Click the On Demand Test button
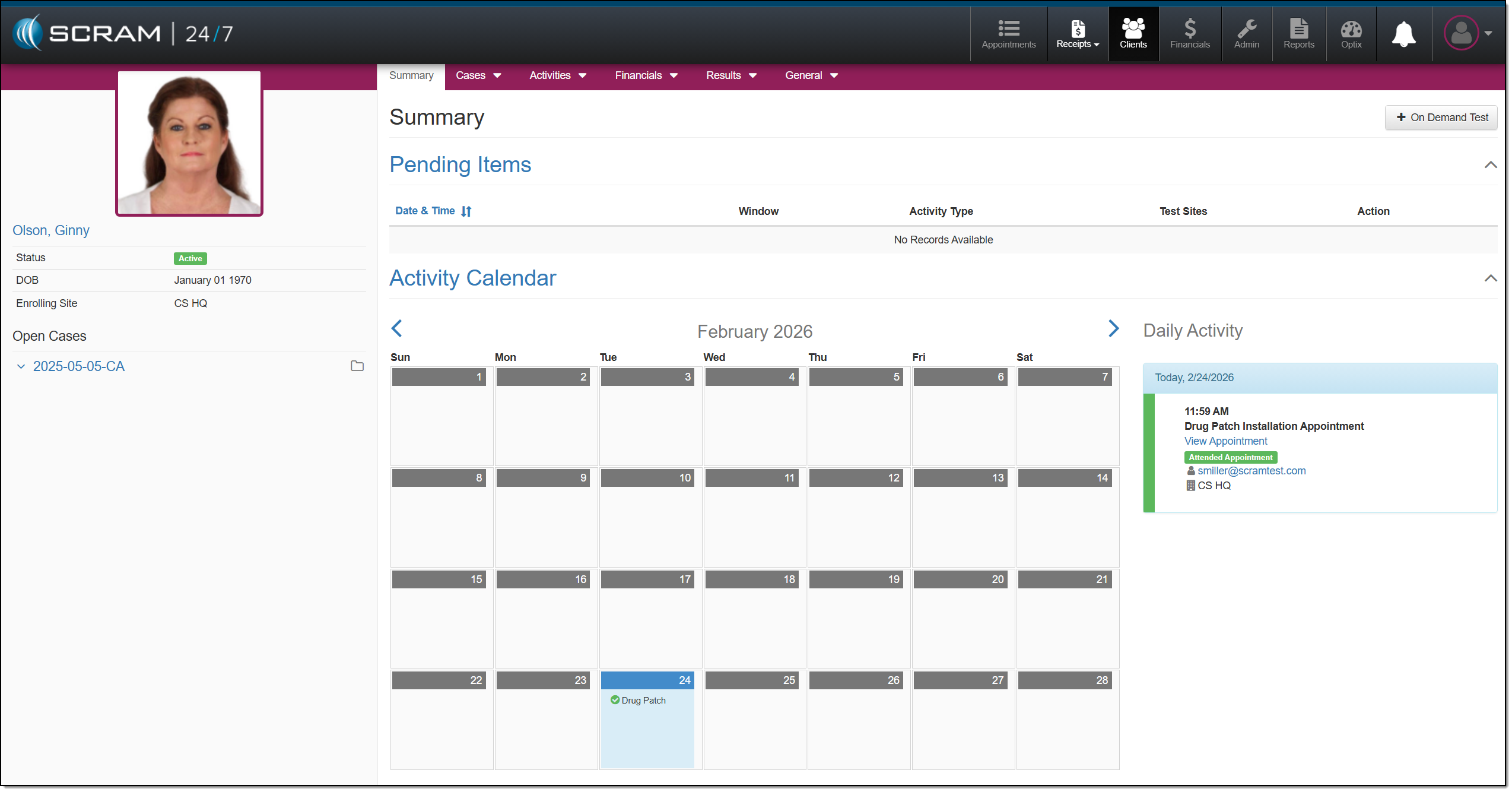The width and height of the screenshot is (1512, 792). click(x=1441, y=118)
